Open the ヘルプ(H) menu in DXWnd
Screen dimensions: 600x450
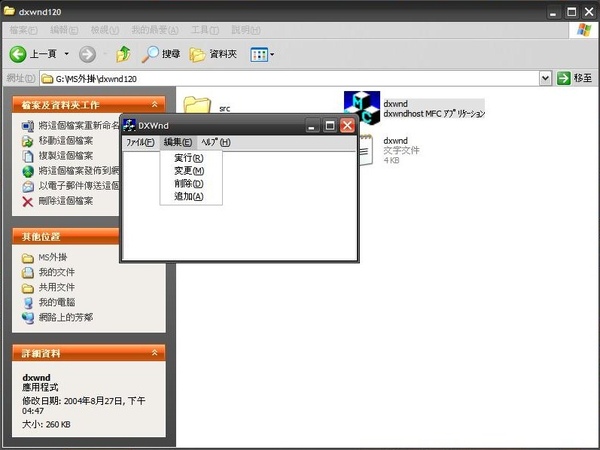(x=216, y=142)
